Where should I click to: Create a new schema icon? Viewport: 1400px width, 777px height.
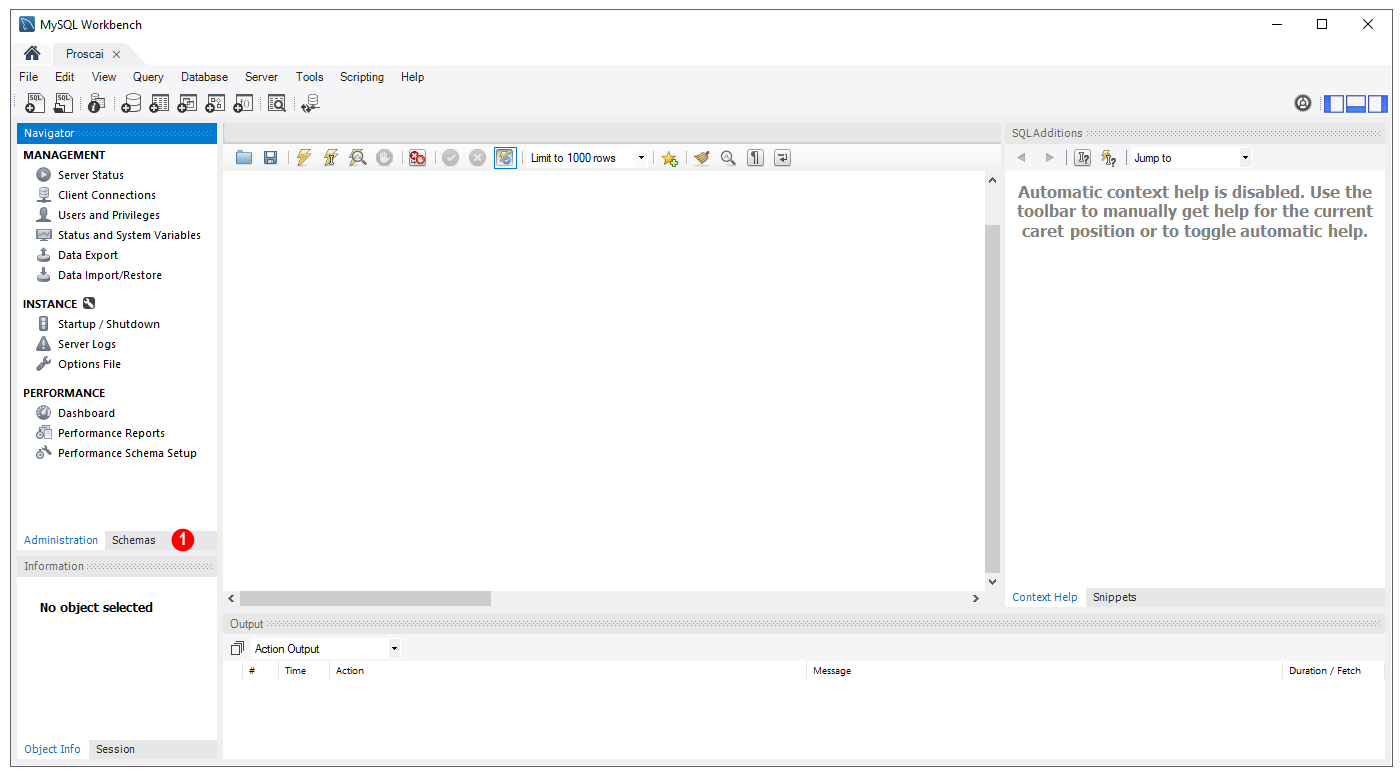tap(131, 103)
